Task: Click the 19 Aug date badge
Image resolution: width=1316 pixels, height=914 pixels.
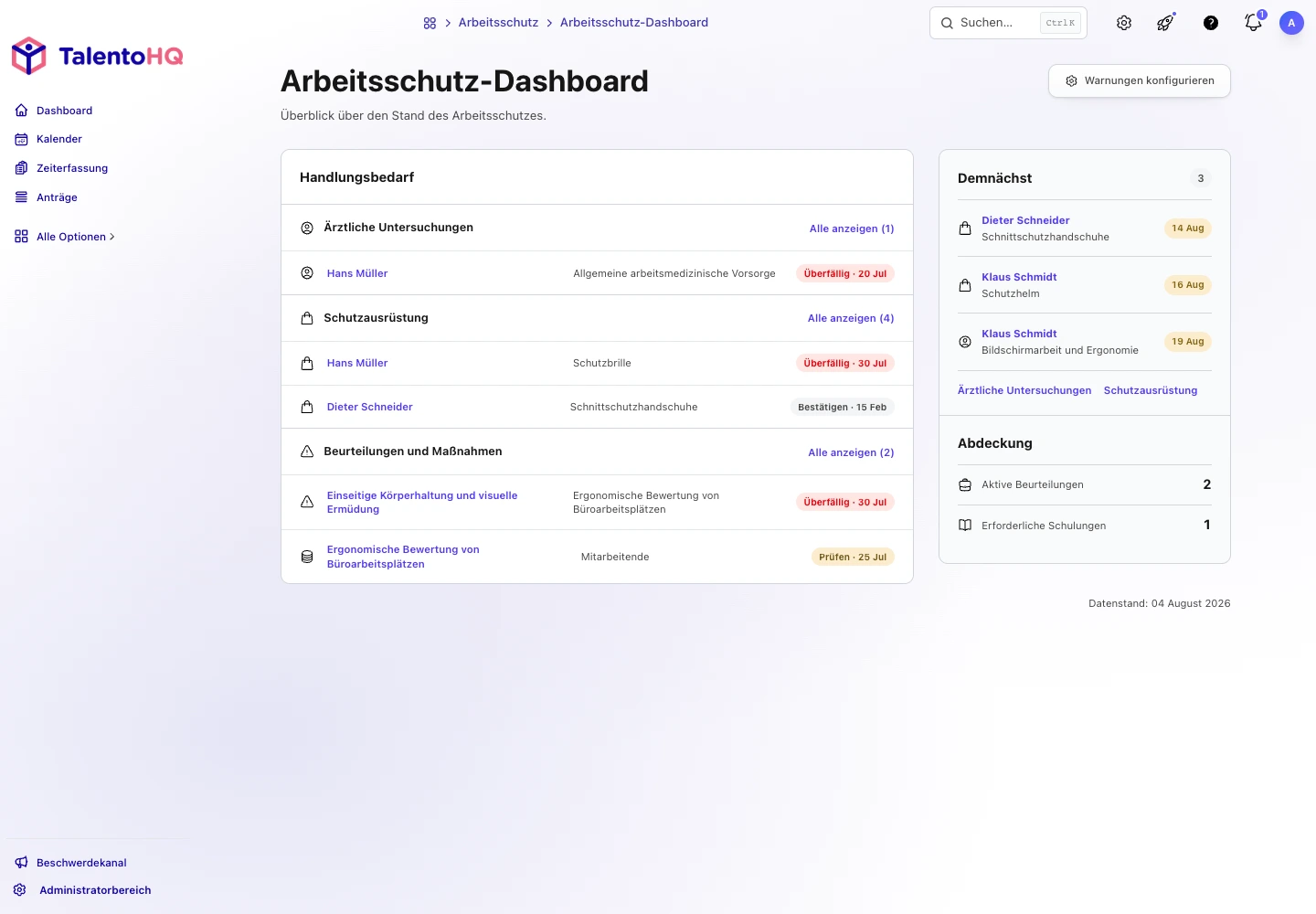Action: (1188, 342)
